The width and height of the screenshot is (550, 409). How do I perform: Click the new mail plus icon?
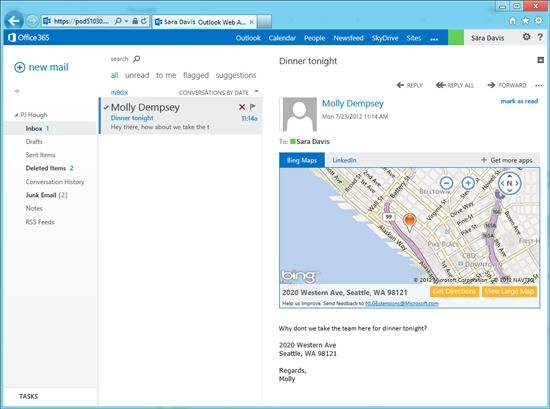(x=20, y=67)
